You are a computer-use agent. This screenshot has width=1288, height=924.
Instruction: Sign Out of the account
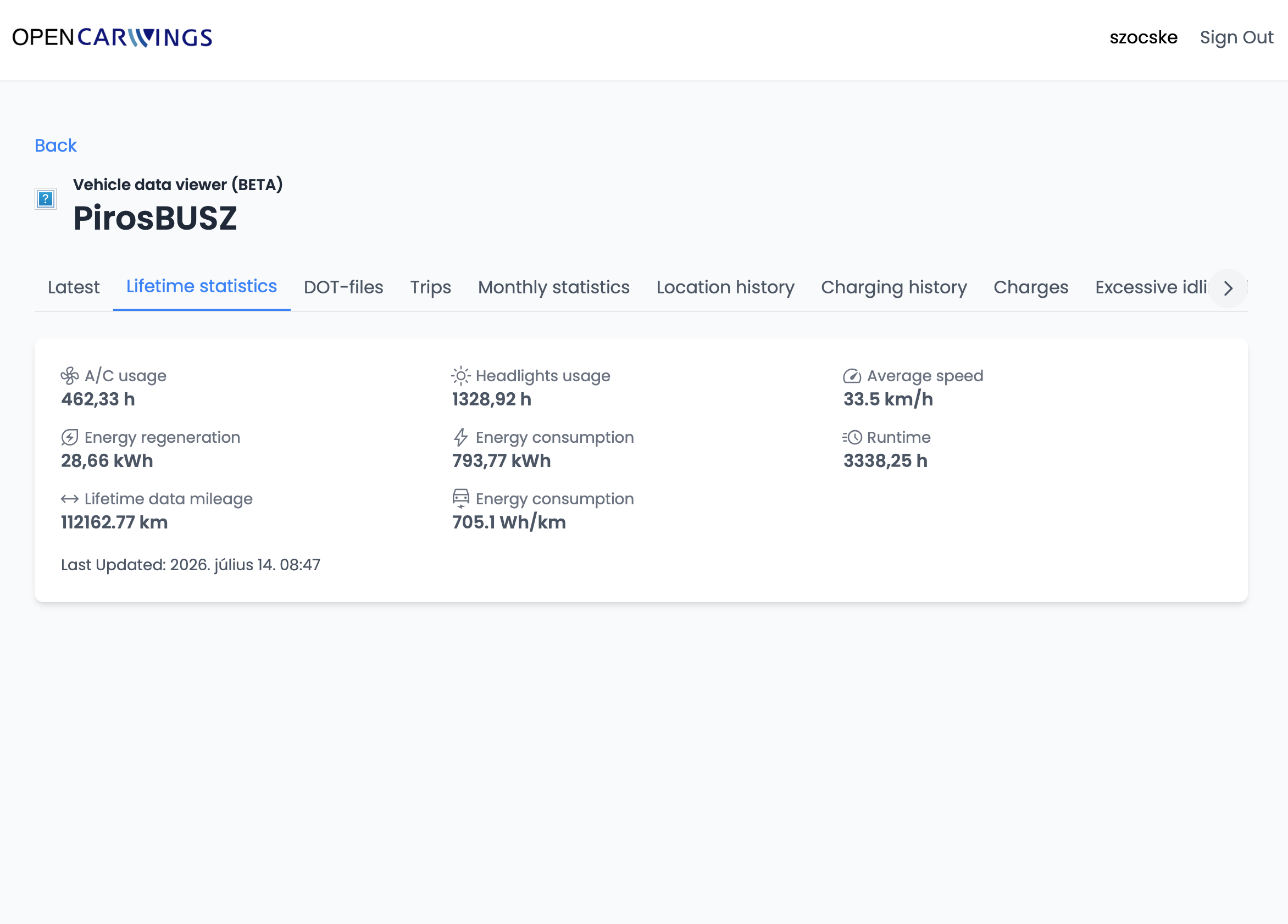pyautogui.click(x=1236, y=37)
